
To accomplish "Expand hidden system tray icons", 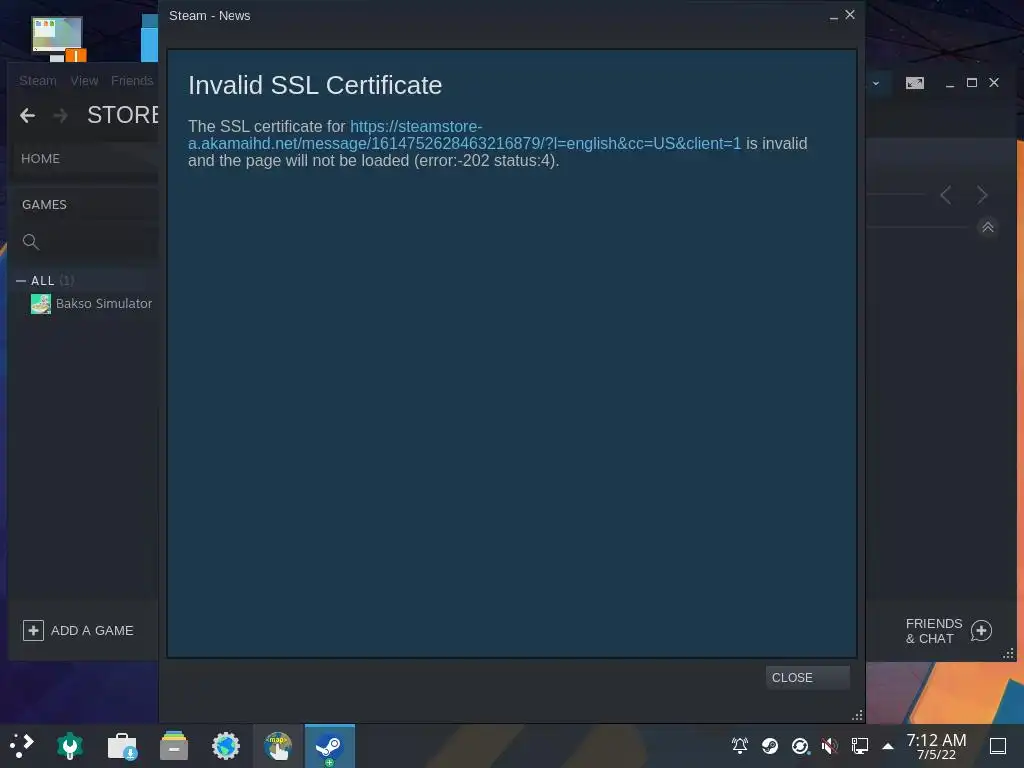I will (x=888, y=746).
